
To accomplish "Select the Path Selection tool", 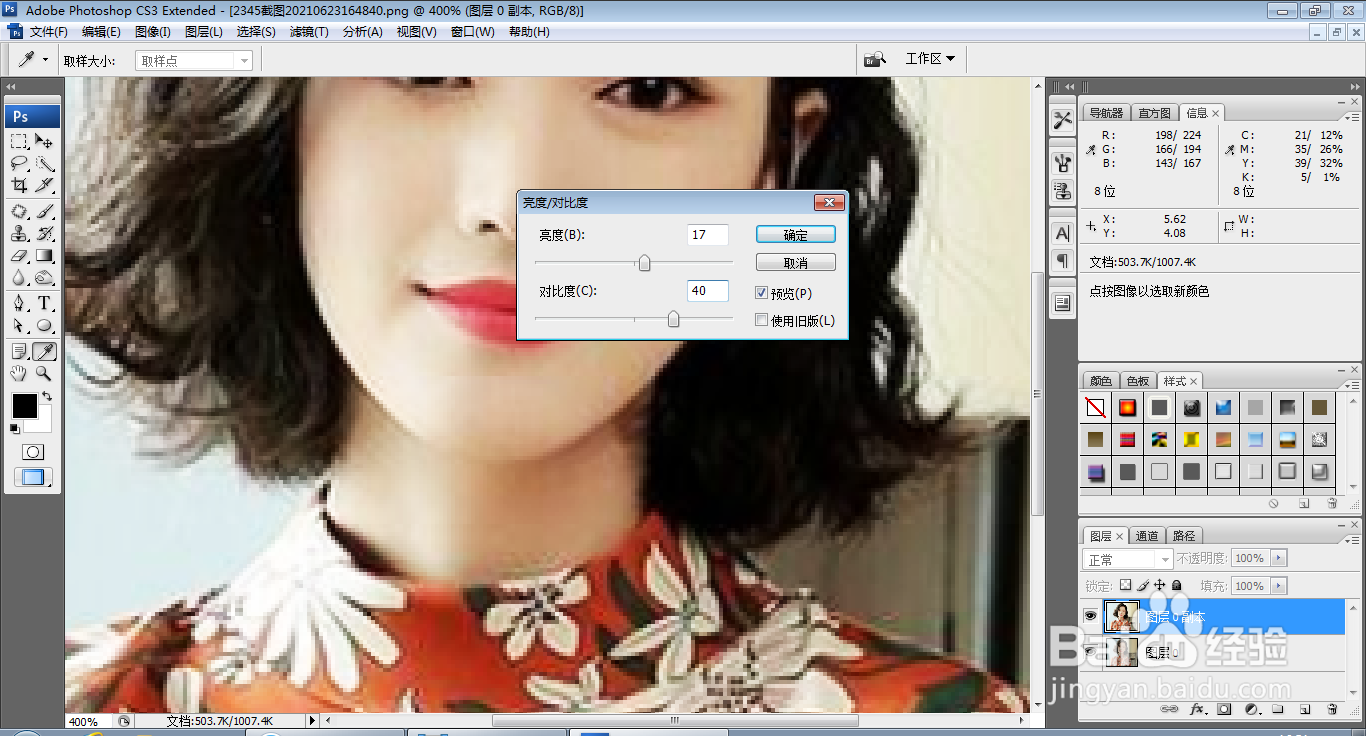I will coord(19,326).
